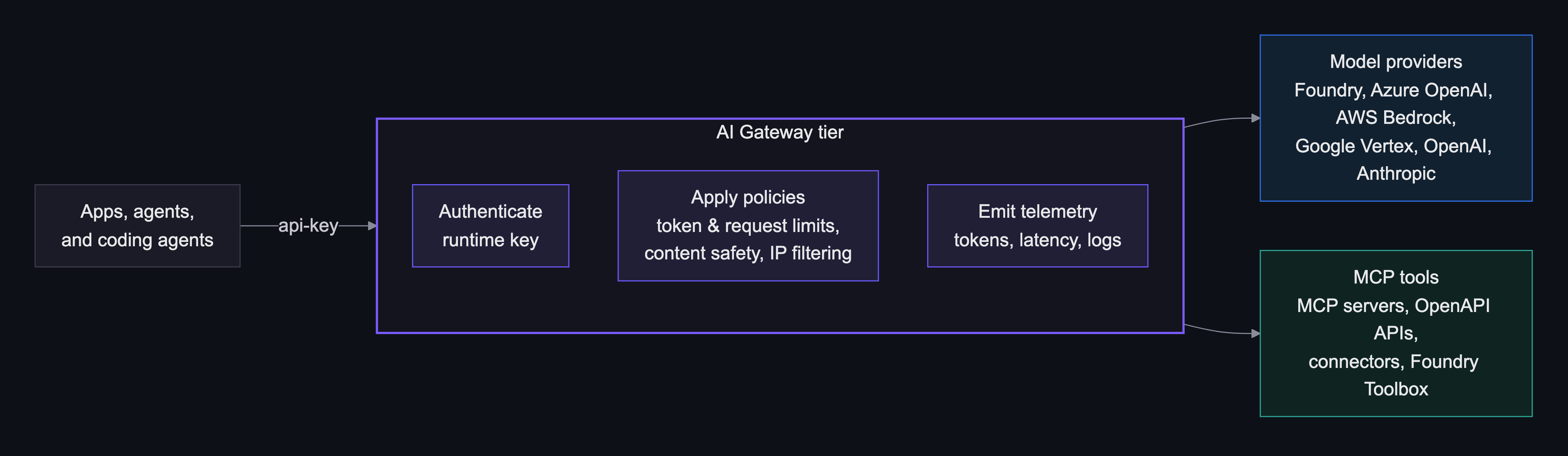Click the arrowhead pointing to MCP tools
The height and width of the screenshot is (456, 1568).
point(1255,334)
